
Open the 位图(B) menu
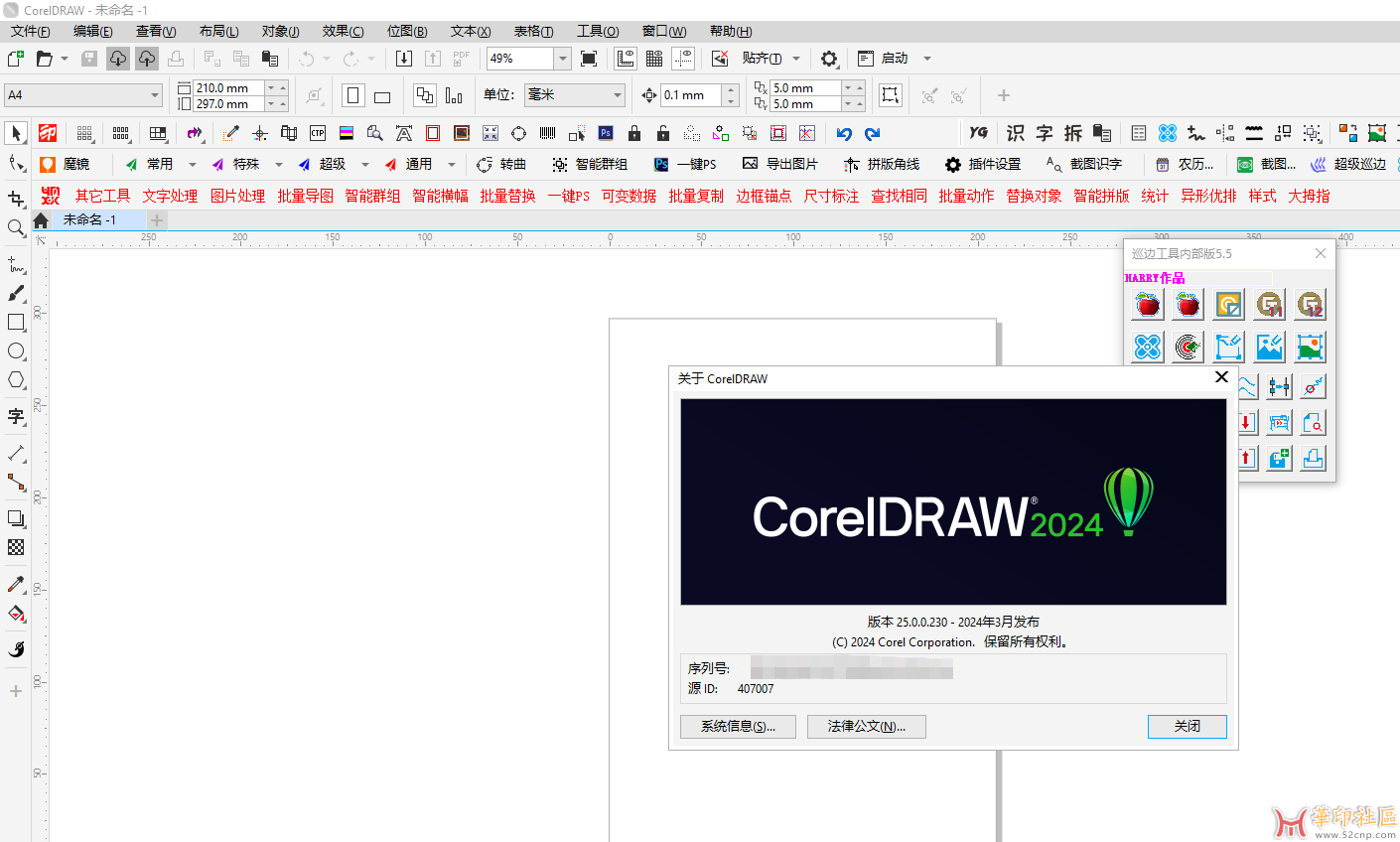pos(407,31)
